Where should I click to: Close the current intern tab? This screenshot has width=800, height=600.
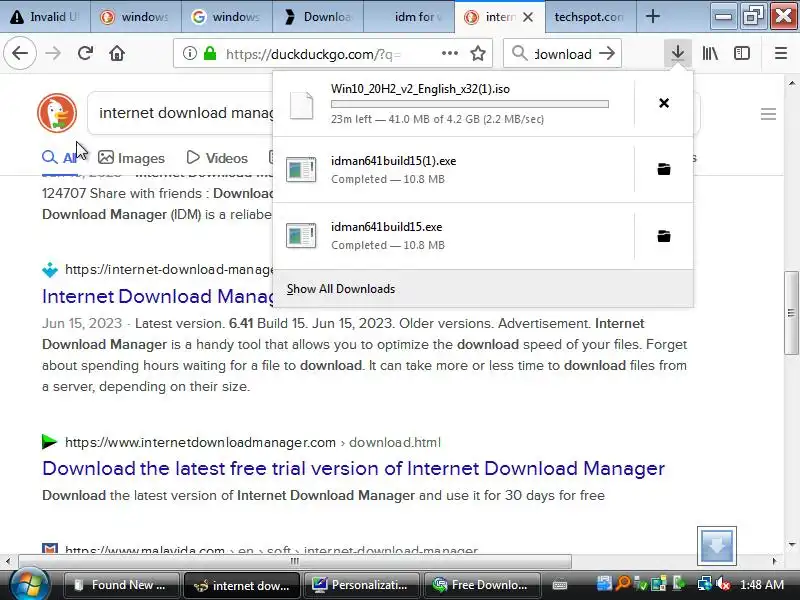click(x=528, y=17)
